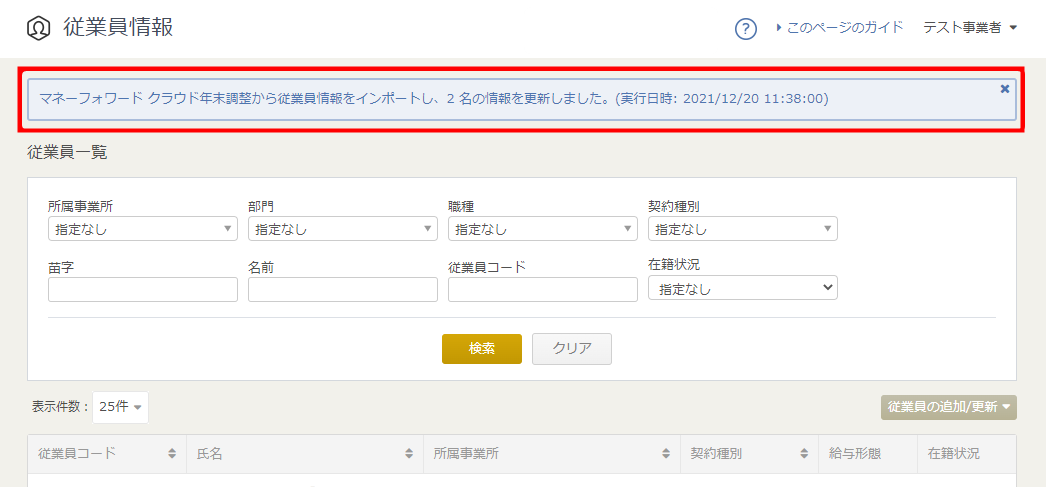Dismiss the import notification banner
1046x487 pixels.
[x=1004, y=89]
